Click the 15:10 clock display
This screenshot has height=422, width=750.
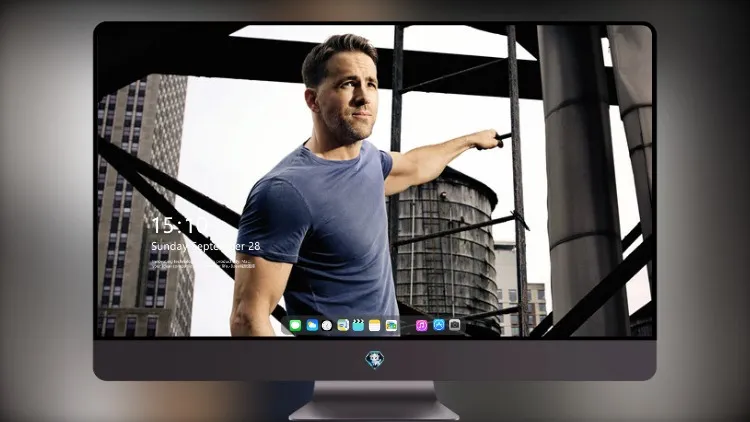(x=179, y=225)
